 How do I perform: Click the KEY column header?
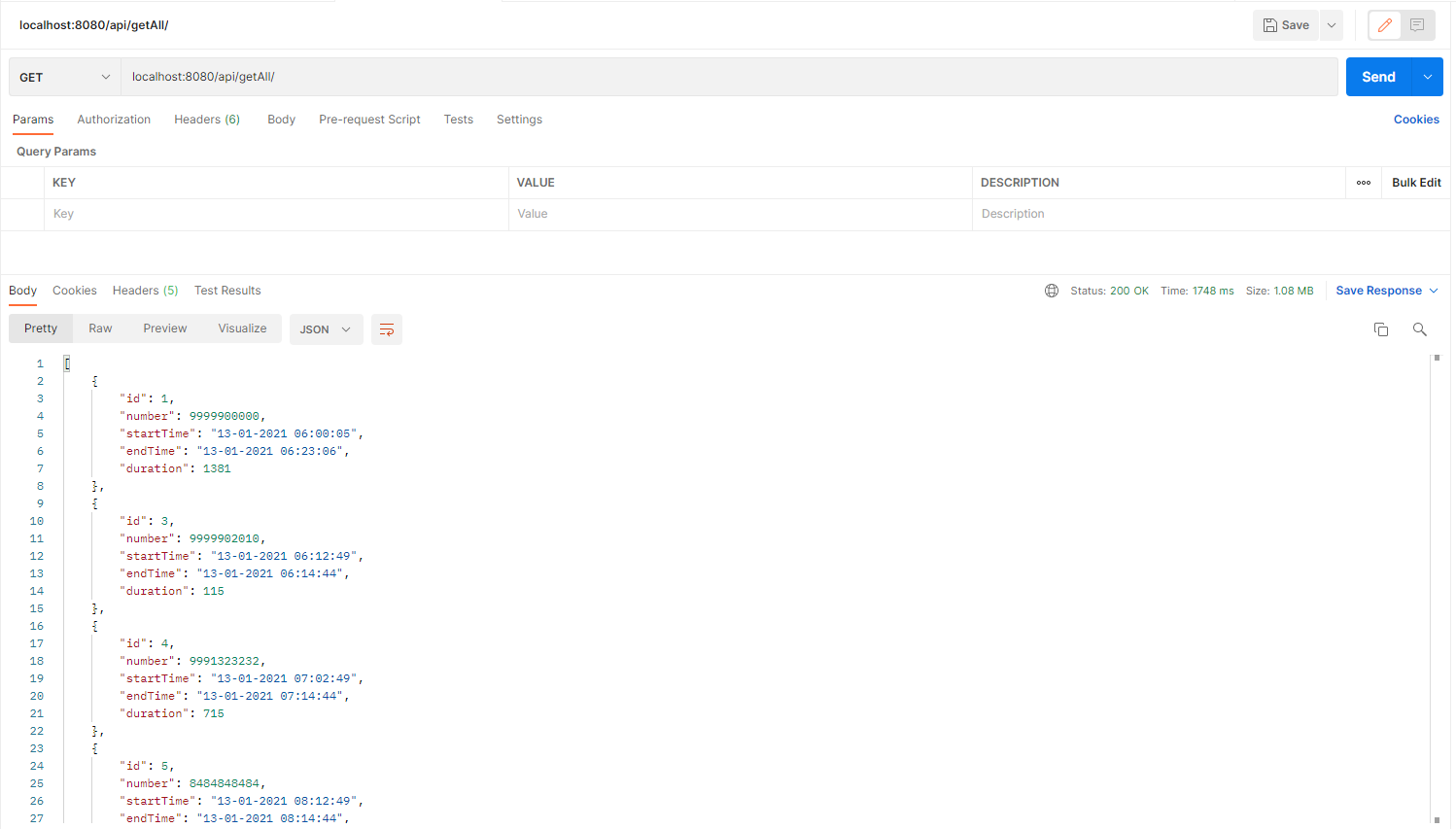(x=64, y=183)
